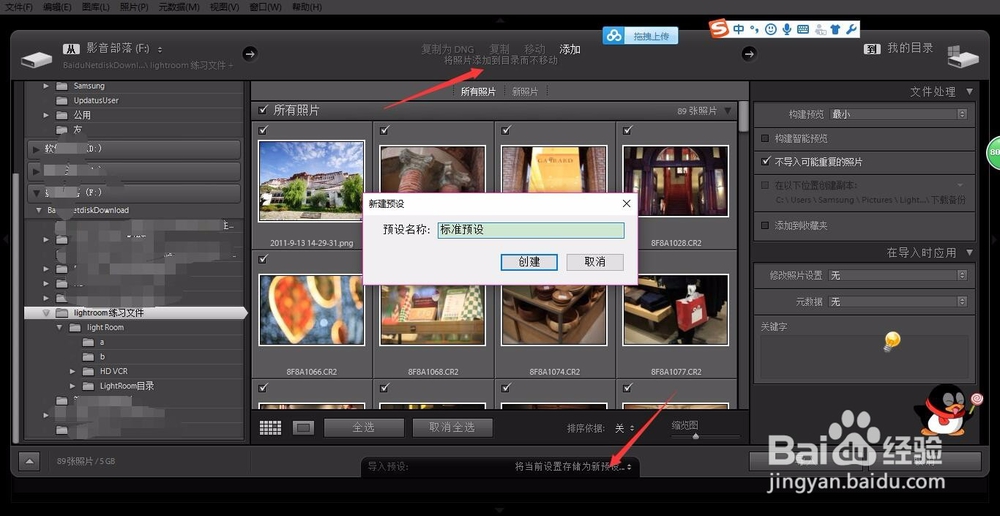Viewport: 1000px width, 516px height.
Task: Switch to 新照片 tab
Action: pyautogui.click(x=525, y=91)
